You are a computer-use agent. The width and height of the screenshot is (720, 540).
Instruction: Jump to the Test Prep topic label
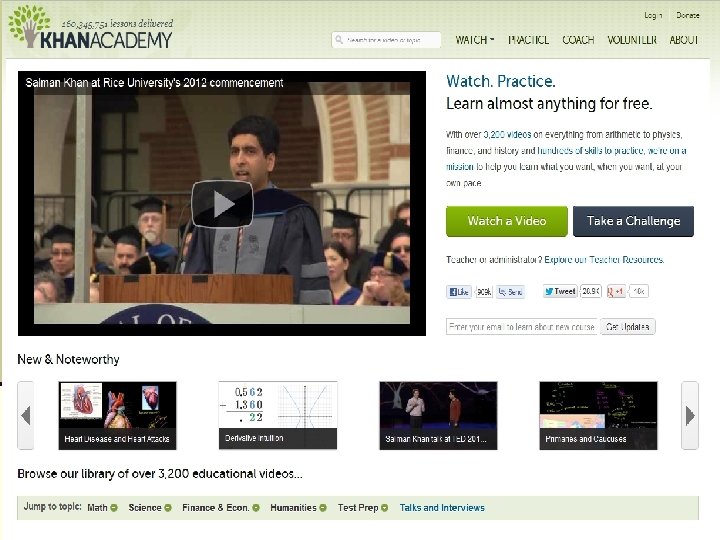pyautogui.click(x=358, y=508)
